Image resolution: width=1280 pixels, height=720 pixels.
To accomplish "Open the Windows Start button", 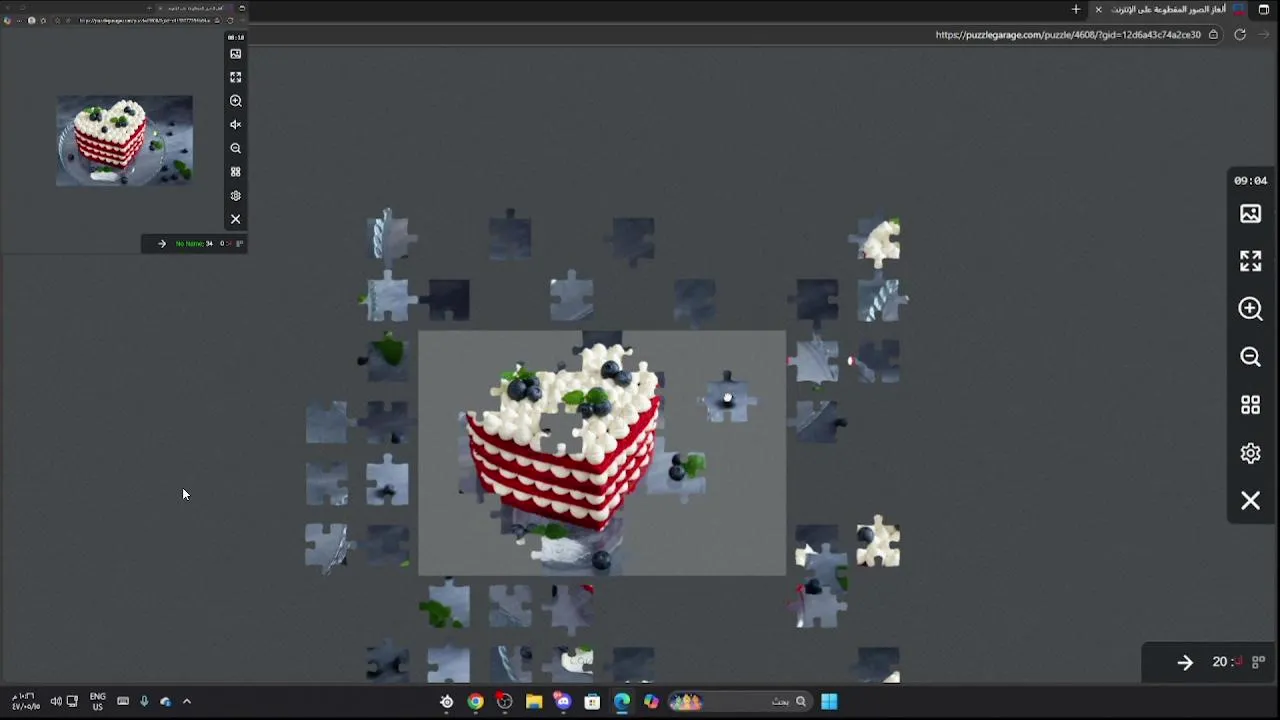I will (829, 702).
